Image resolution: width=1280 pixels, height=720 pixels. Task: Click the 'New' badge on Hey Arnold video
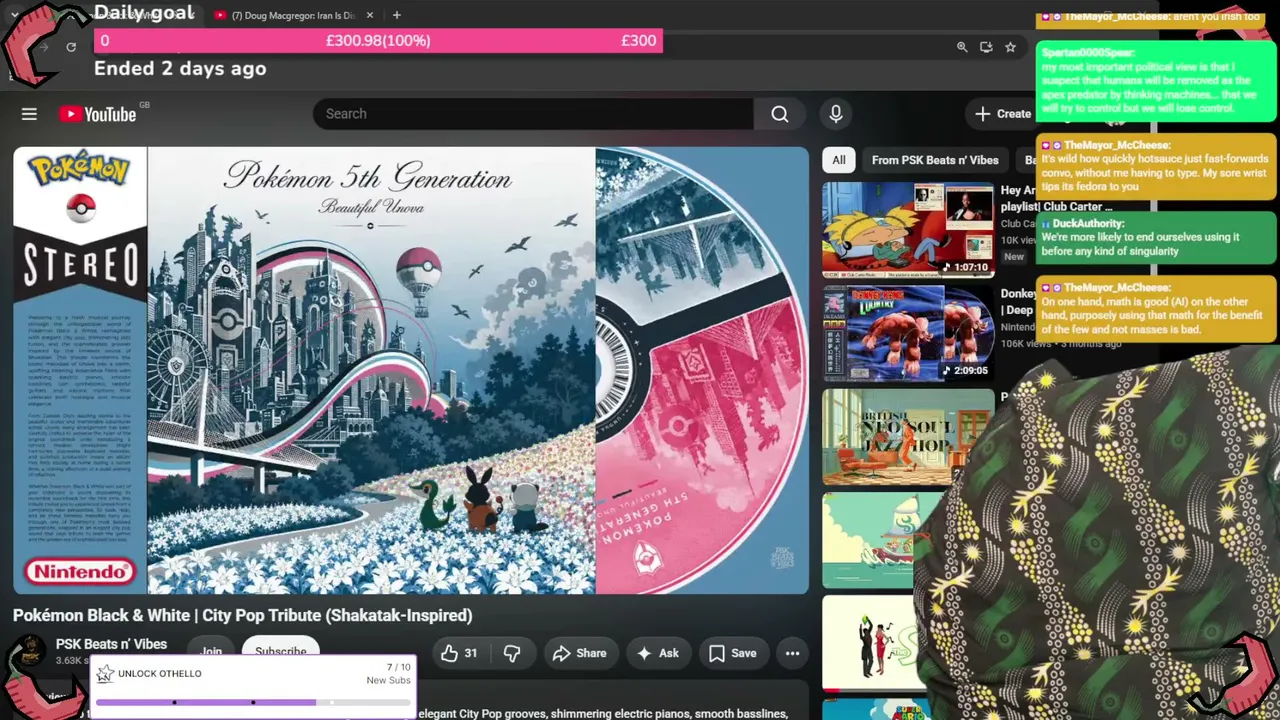pos(1014,257)
